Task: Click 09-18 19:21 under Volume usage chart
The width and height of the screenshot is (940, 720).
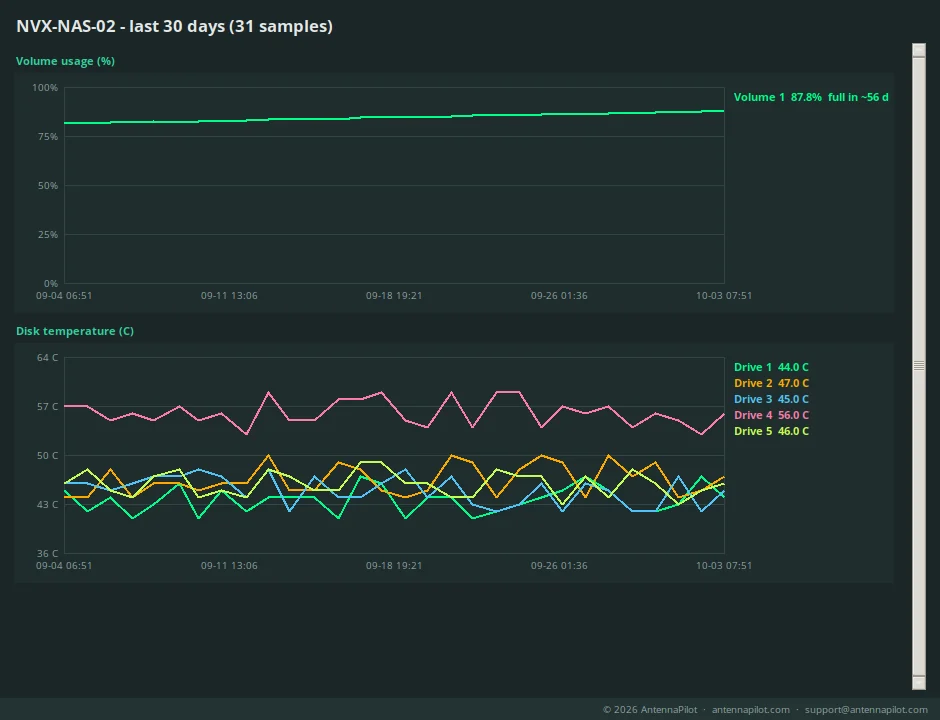Action: tap(394, 296)
